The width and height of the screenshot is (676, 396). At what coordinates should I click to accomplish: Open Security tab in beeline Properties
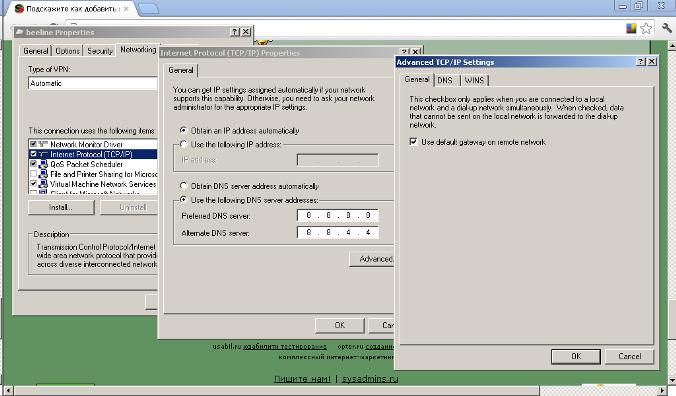click(x=100, y=51)
